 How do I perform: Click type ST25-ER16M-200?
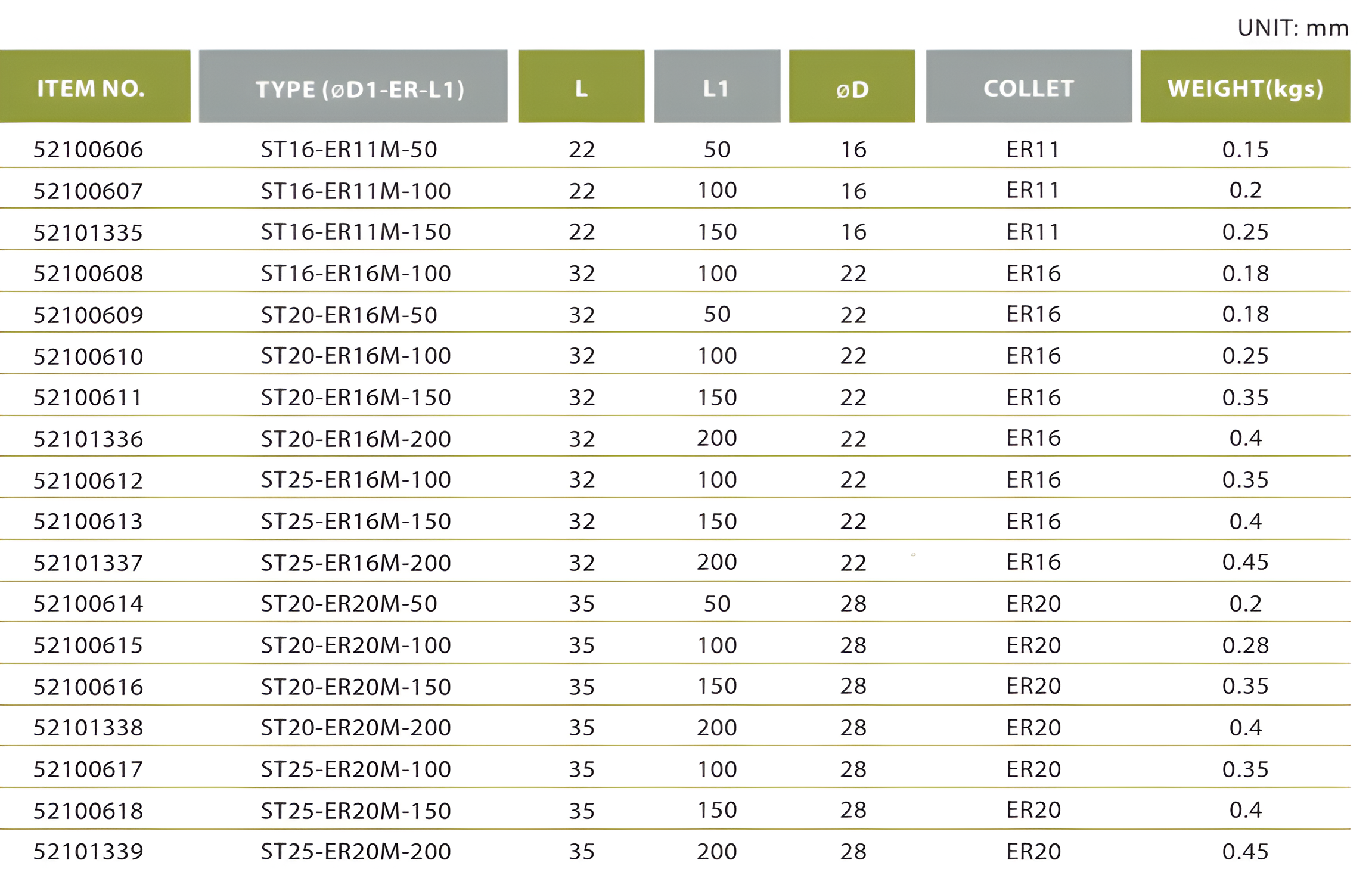(356, 563)
